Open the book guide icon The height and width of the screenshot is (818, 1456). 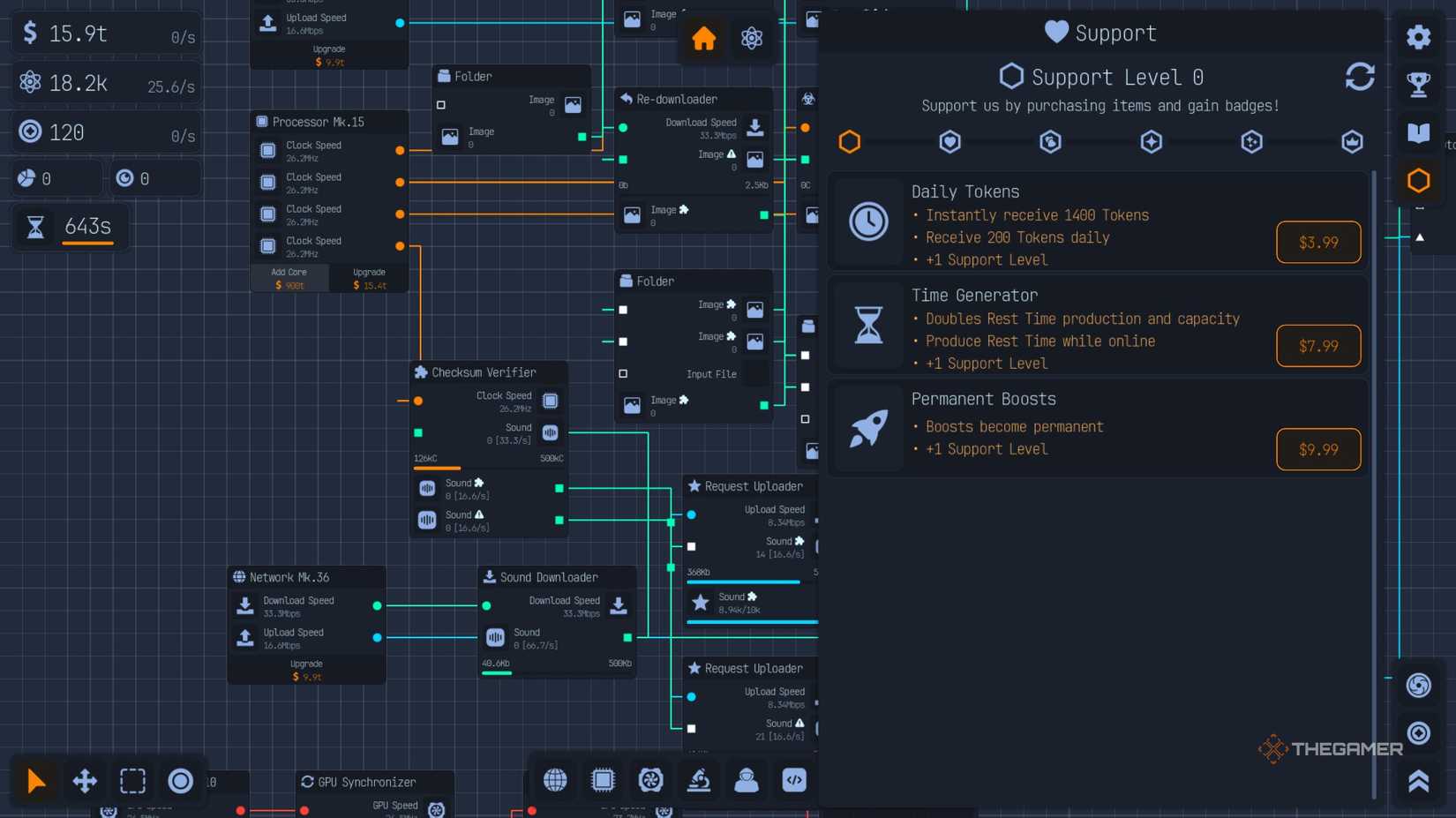[1418, 132]
